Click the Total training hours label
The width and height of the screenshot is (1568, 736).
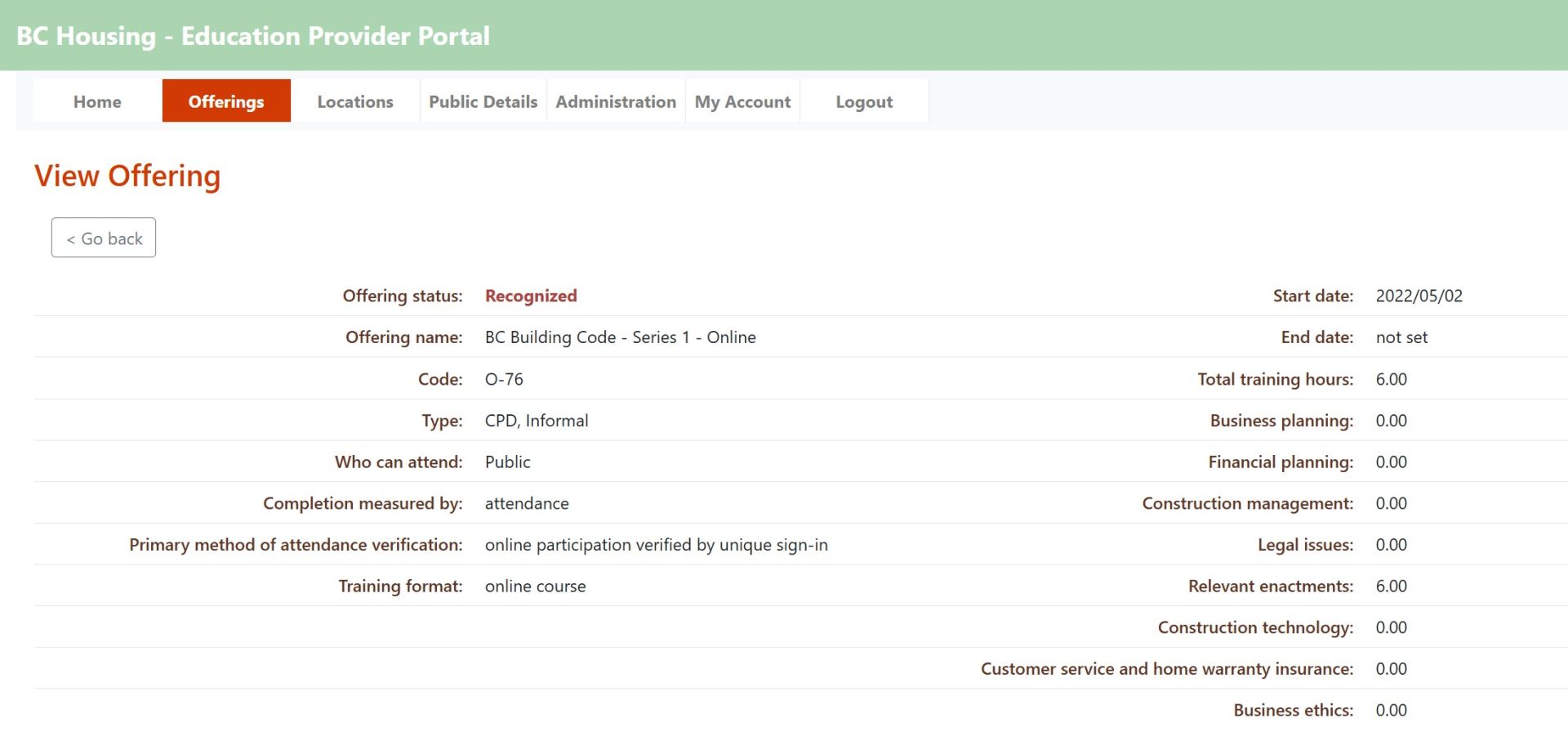tap(1275, 379)
